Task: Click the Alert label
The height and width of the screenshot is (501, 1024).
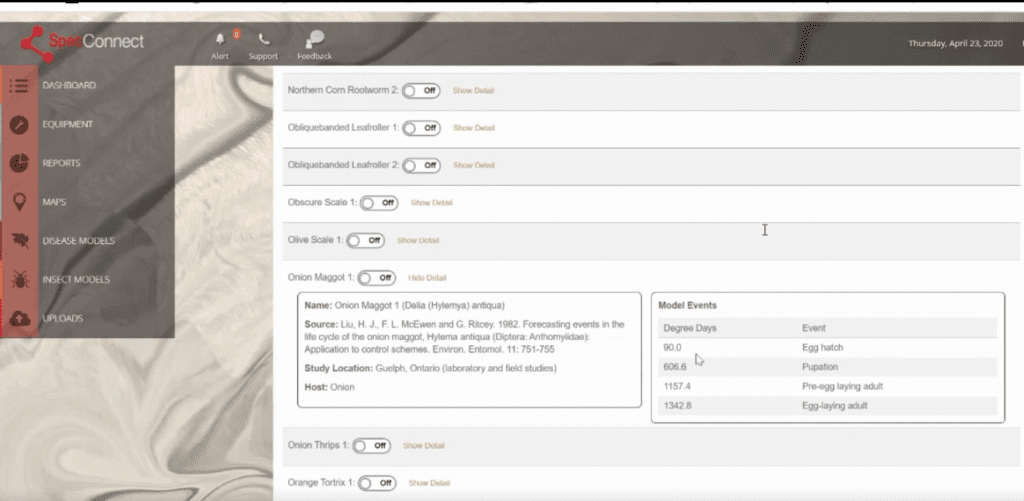Action: pyautogui.click(x=220, y=56)
